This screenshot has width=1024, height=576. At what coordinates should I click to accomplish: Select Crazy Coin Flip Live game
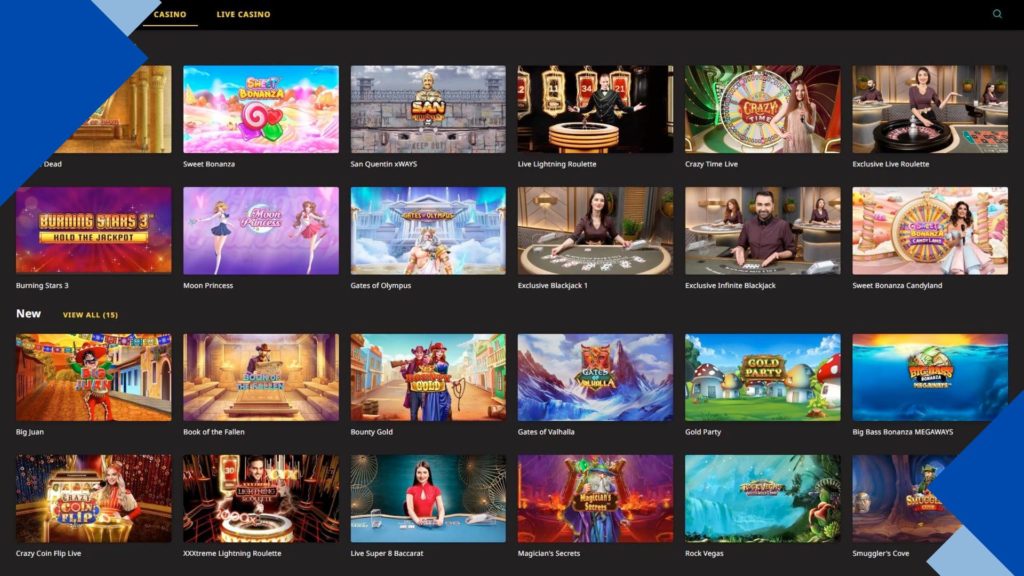click(93, 498)
